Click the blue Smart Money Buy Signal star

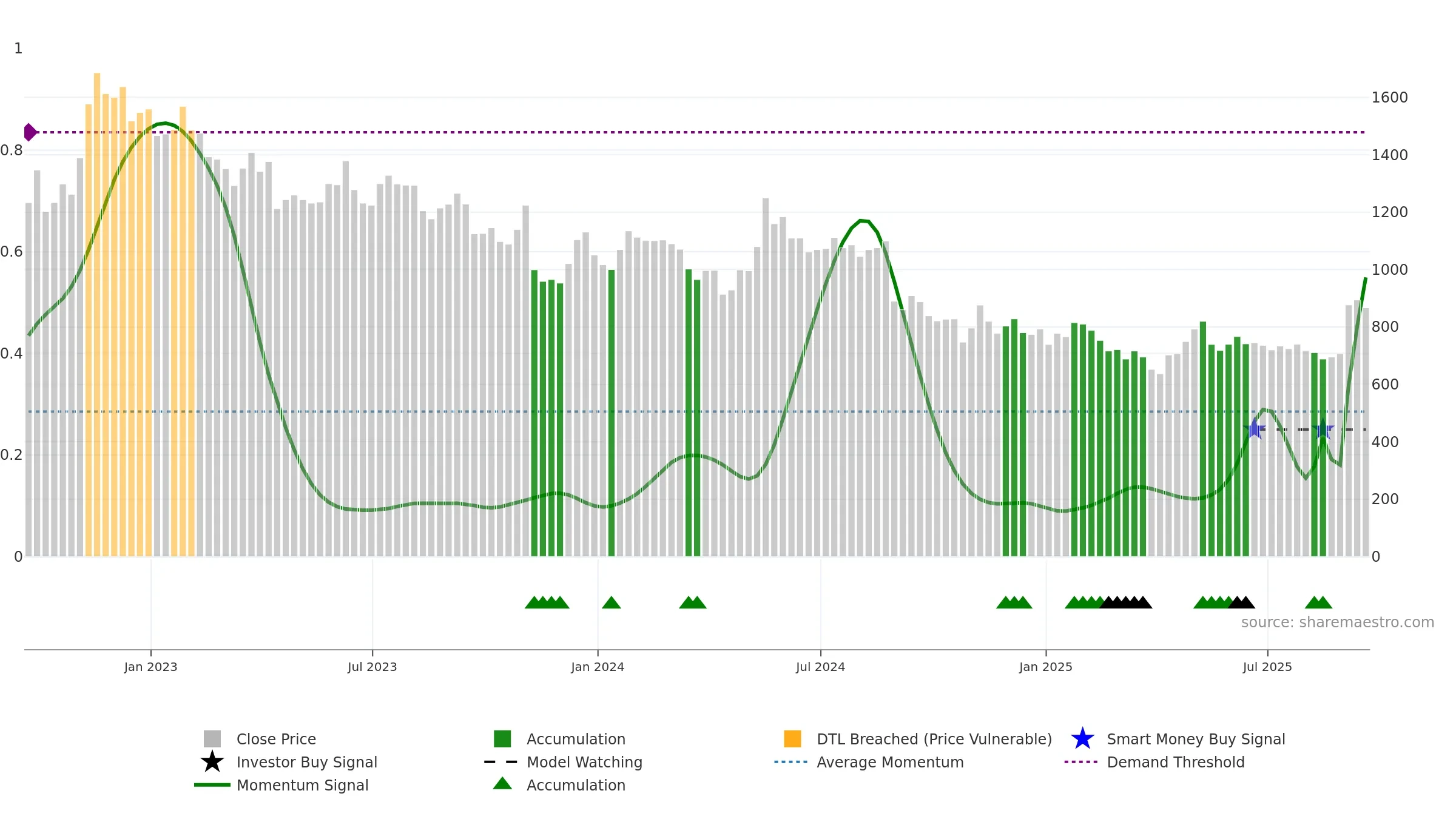1082,738
